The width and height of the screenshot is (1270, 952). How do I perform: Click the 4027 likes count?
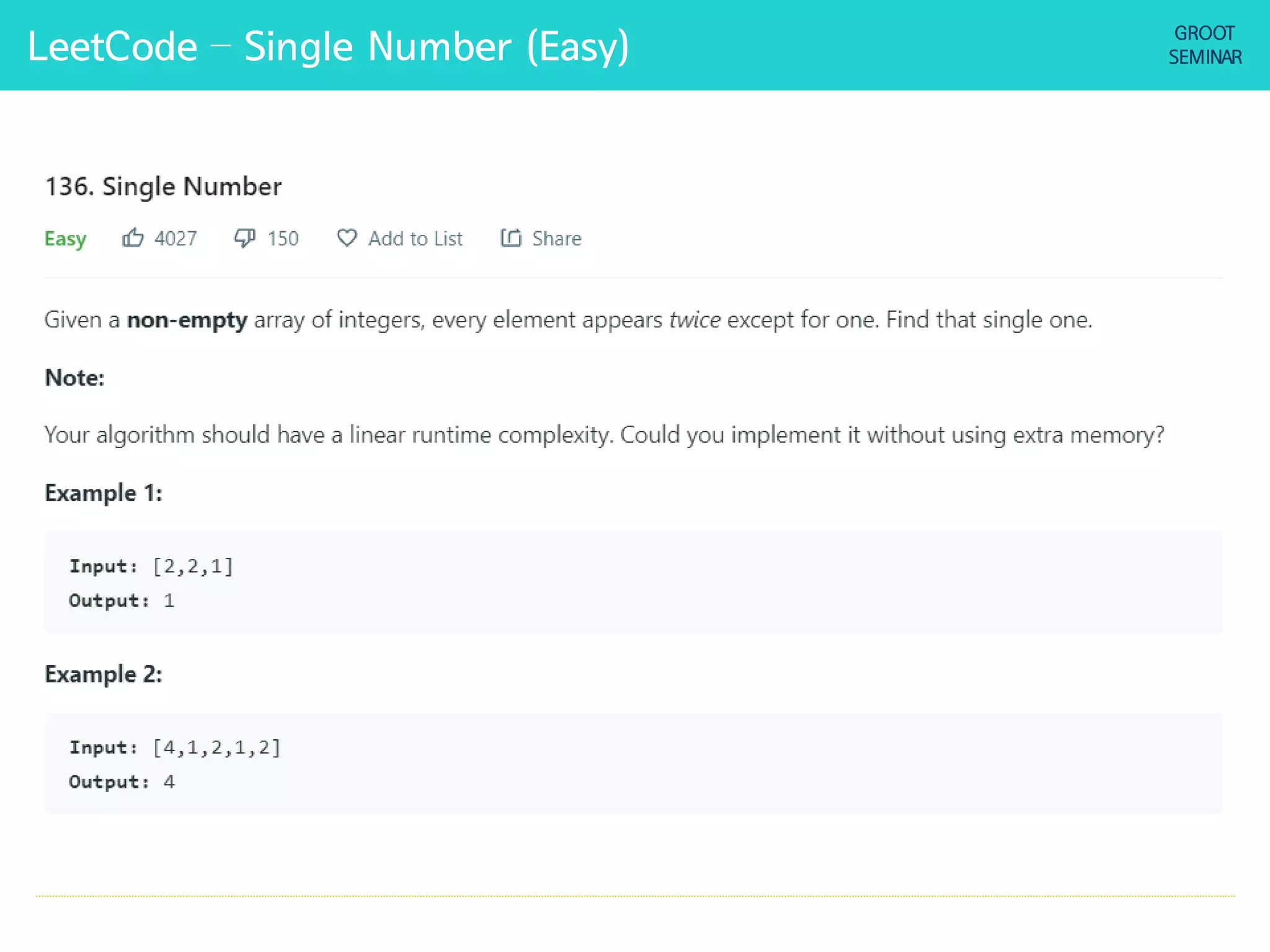(175, 239)
